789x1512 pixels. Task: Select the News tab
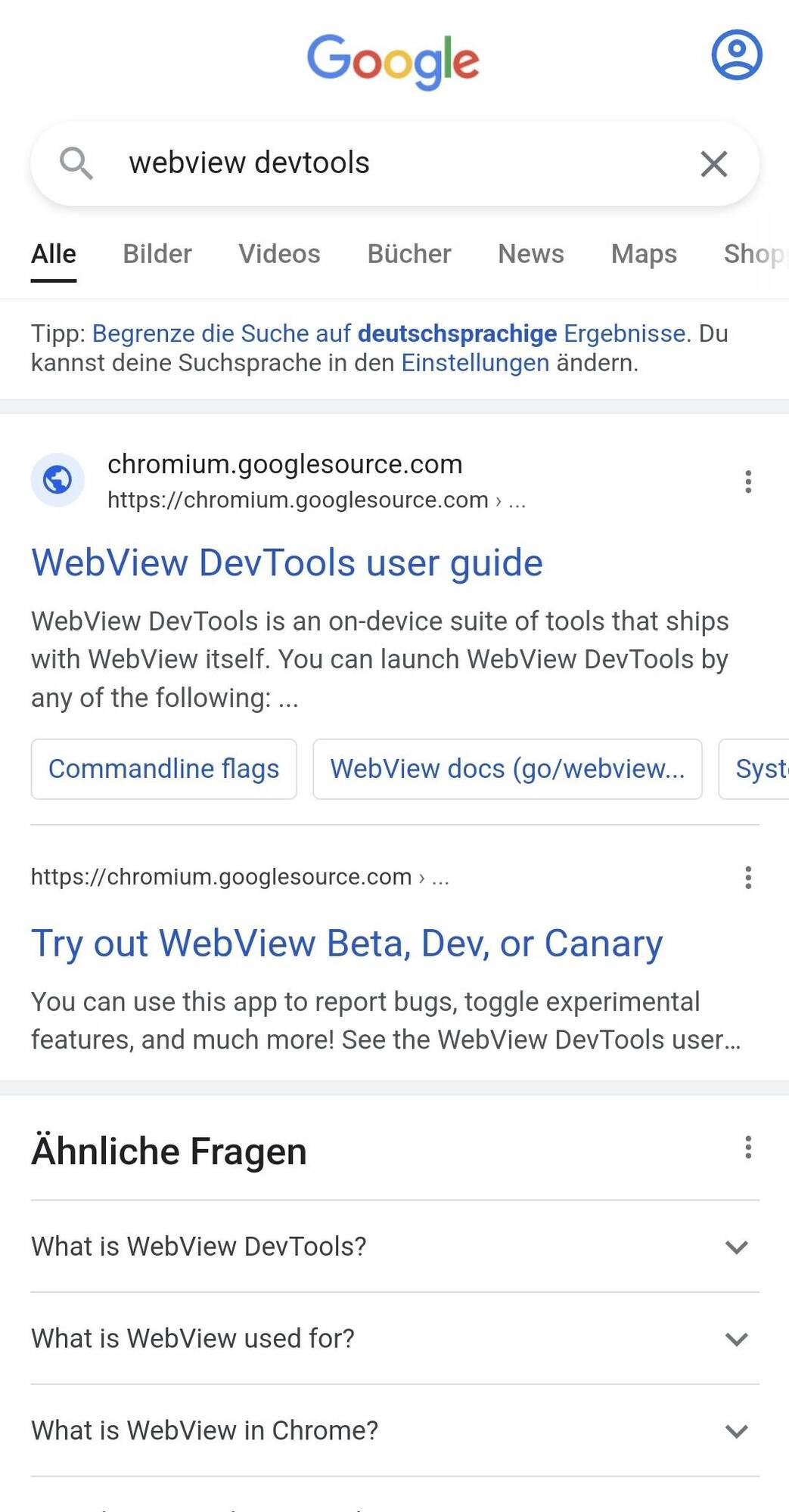[x=530, y=254]
